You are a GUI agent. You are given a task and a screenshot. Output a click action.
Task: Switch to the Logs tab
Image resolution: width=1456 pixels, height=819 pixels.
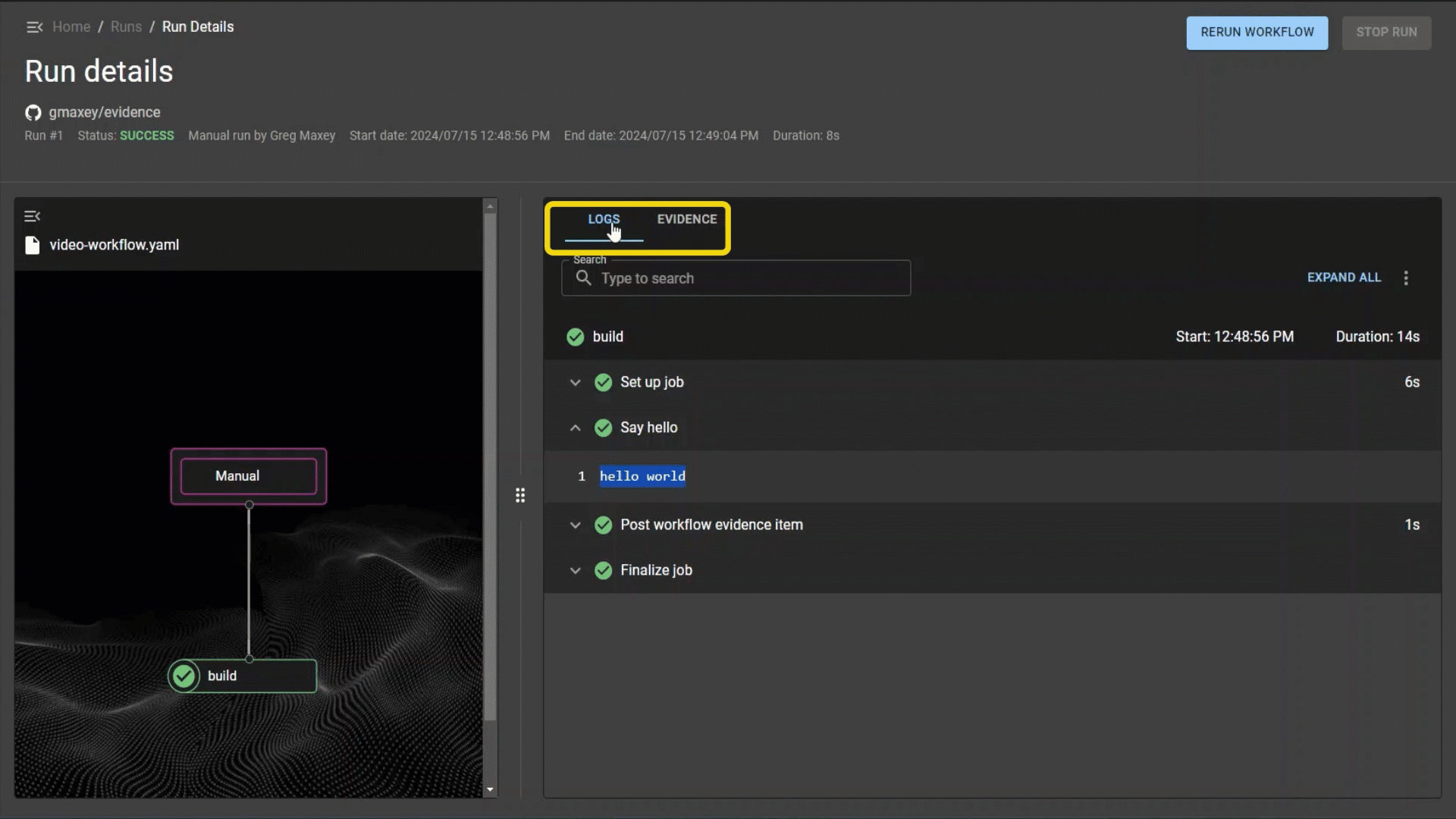(604, 219)
